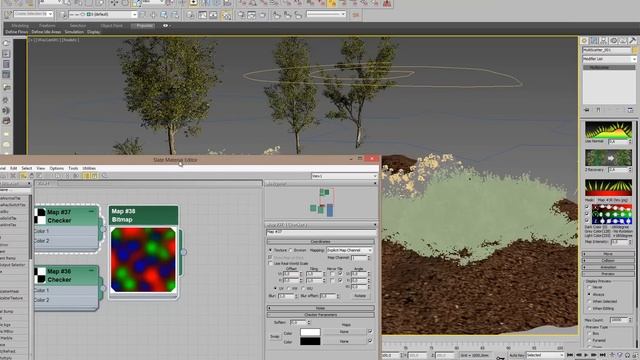Switch to the Populate ribbon tab
640x360 pixels.
tap(144, 26)
